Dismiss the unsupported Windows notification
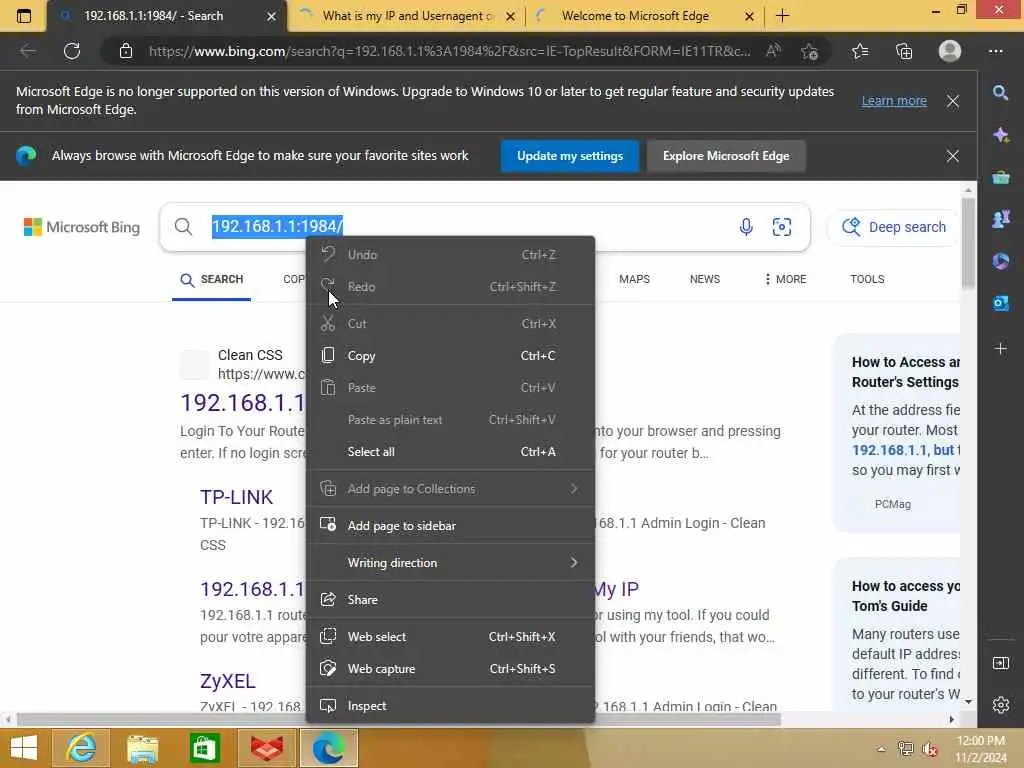The image size is (1024, 768). coord(953,101)
